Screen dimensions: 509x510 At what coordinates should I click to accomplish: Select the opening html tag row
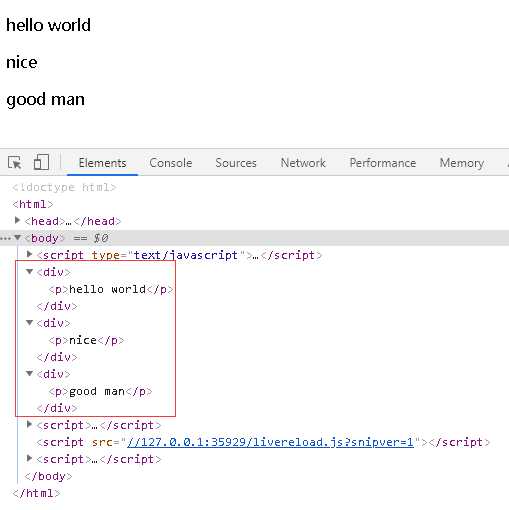pyautogui.click(x=33, y=204)
